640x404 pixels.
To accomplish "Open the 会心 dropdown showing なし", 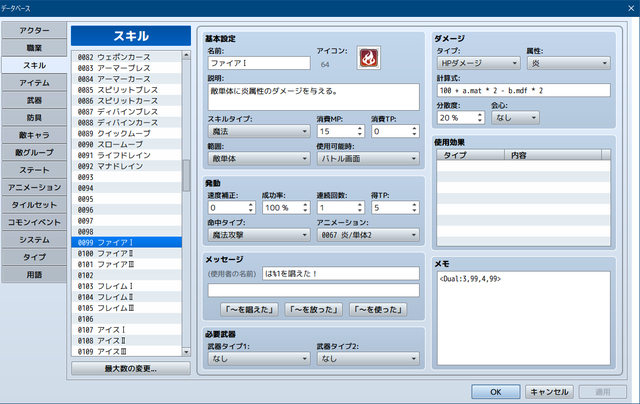I will tap(515, 118).
